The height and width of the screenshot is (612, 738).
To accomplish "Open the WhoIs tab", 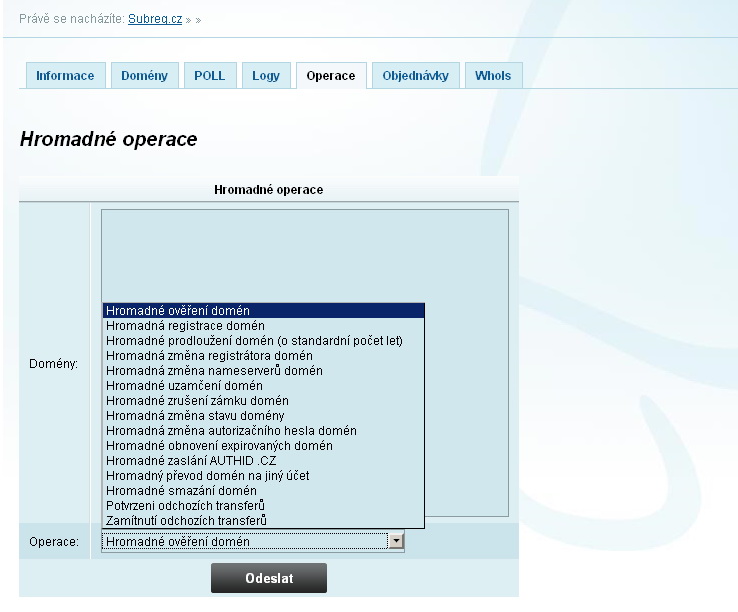I will (493, 76).
